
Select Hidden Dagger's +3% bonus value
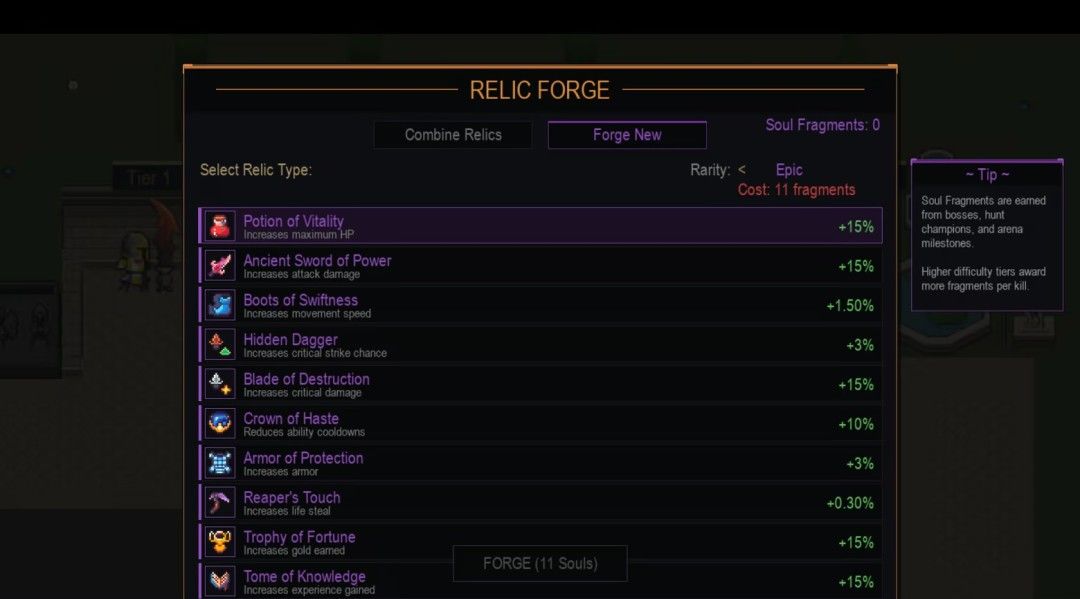(859, 345)
